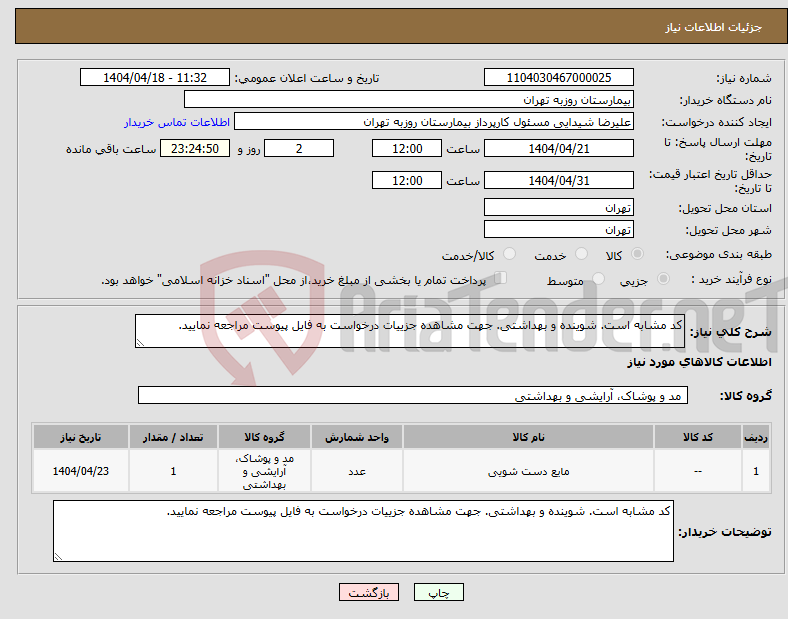Image resolution: width=788 pixels, height=619 pixels.
Task: Click the بازگشت (back) button
Action: point(368,593)
